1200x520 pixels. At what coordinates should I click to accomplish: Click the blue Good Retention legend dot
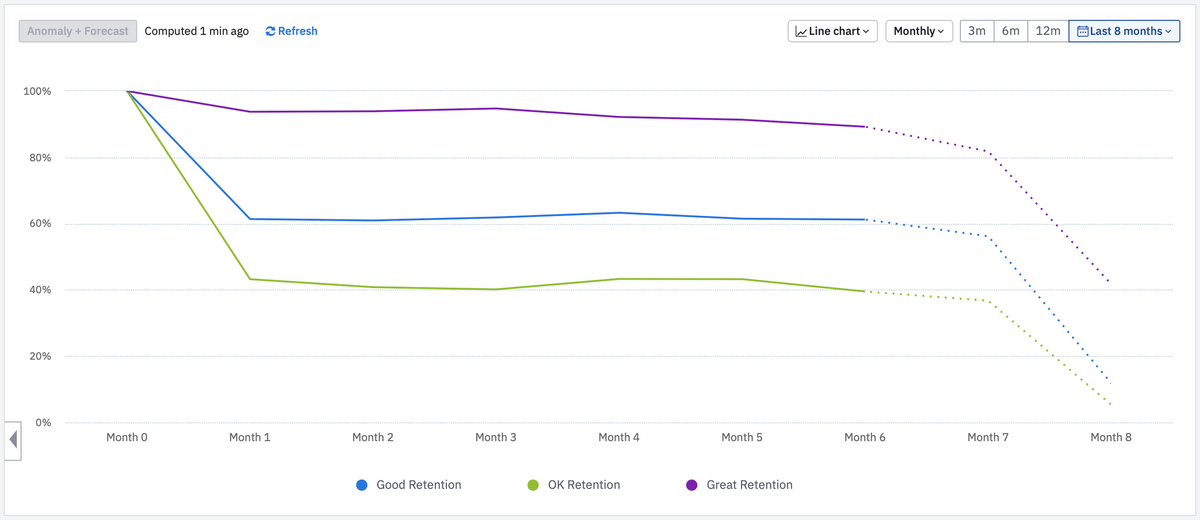tap(362, 485)
